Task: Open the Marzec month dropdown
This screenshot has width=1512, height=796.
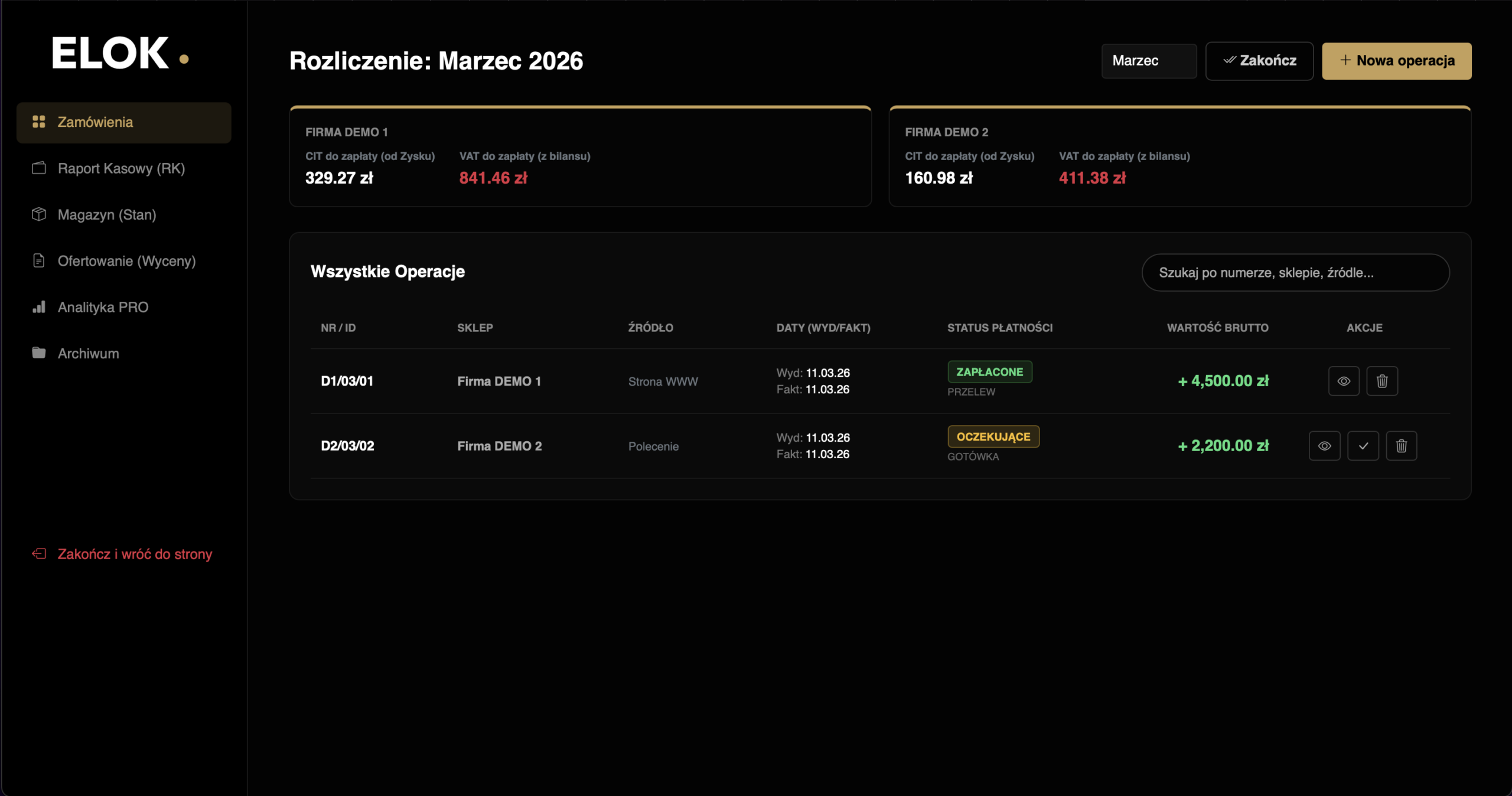Action: point(1148,61)
